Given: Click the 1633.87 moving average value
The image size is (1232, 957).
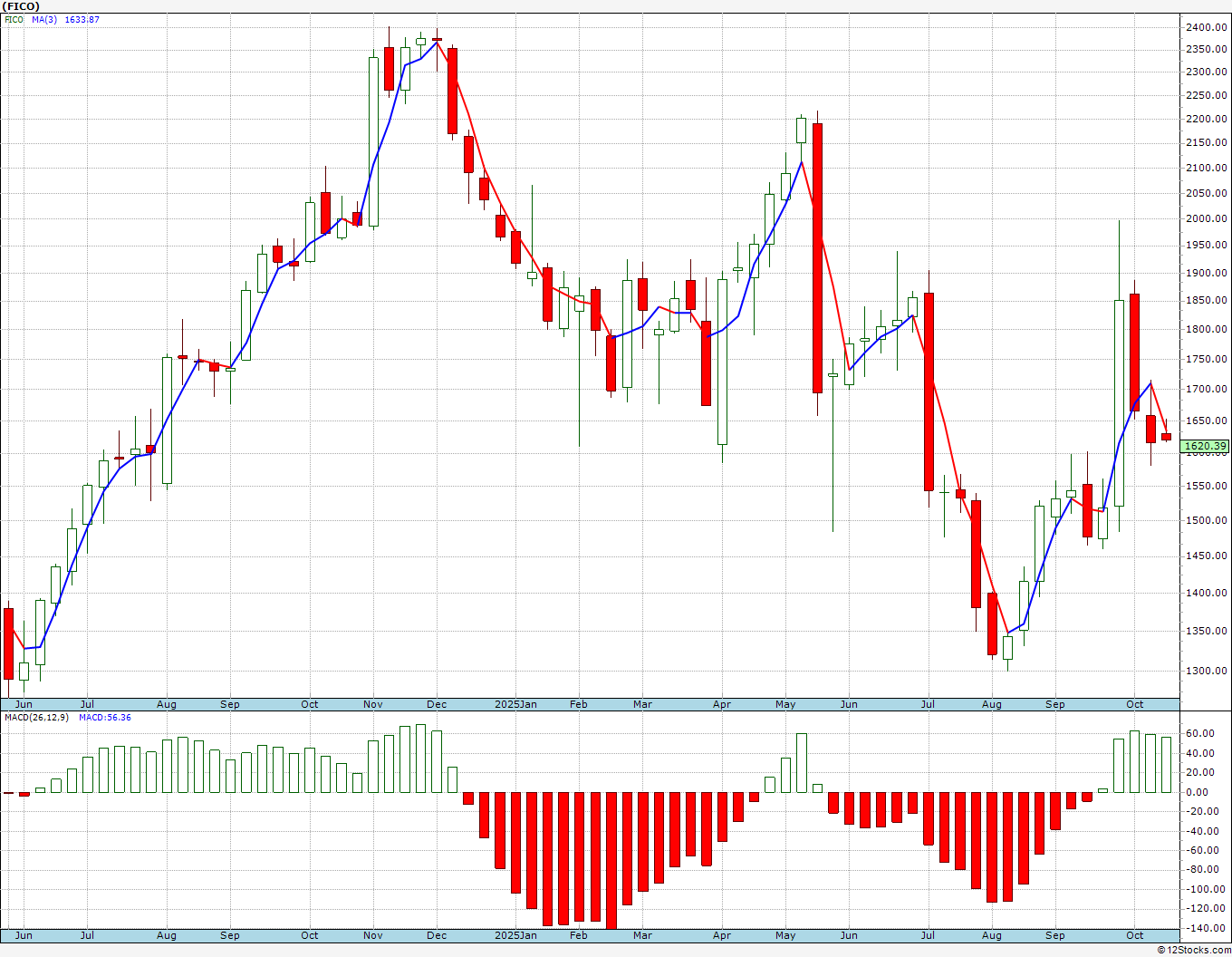Looking at the screenshot, I should point(82,19).
